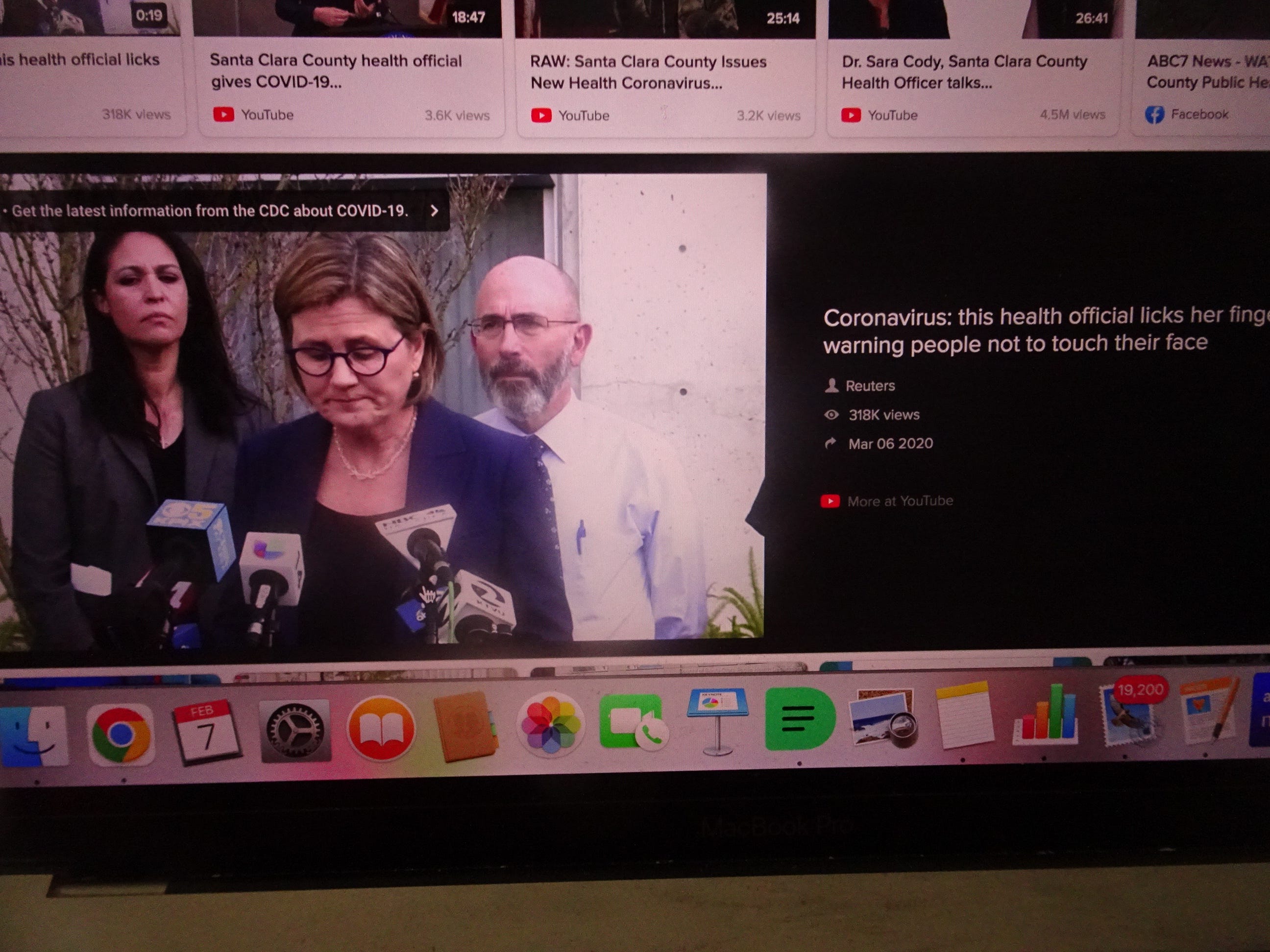This screenshot has width=1270, height=952.
Task: Open the Preview app in dock
Action: (883, 717)
